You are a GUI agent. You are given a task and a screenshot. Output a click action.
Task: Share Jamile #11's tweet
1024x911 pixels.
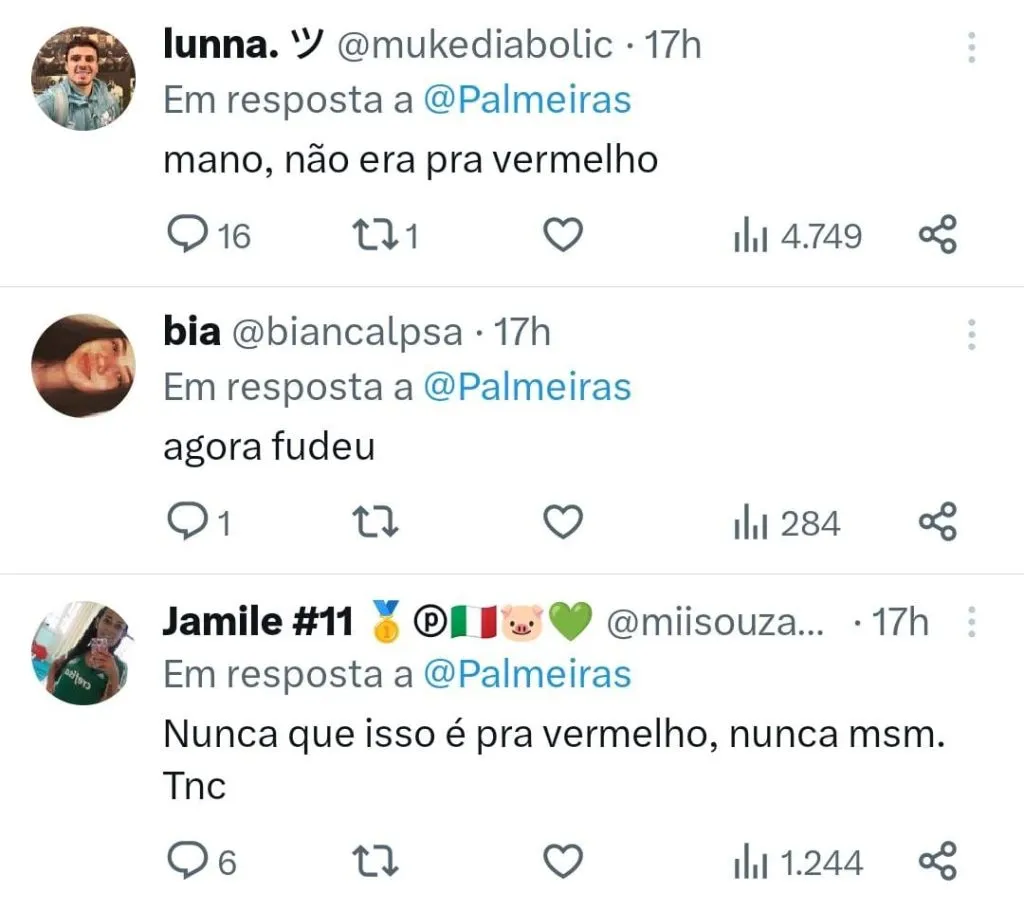click(937, 860)
